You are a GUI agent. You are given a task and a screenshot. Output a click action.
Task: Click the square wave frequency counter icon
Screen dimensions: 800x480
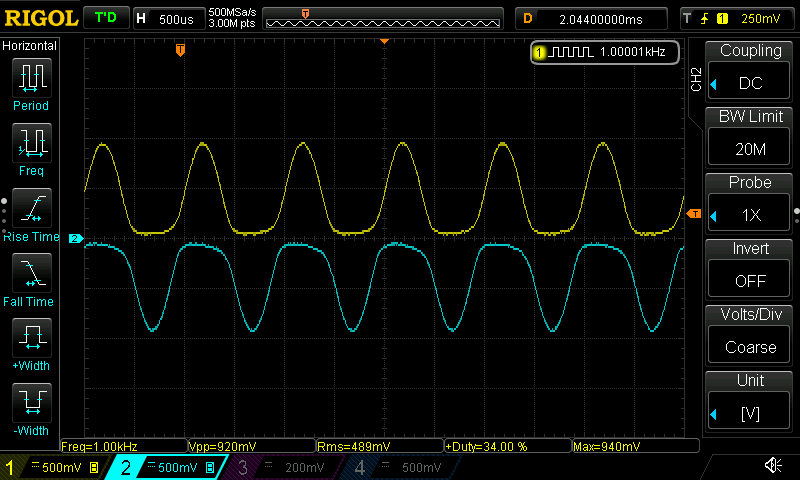[573, 52]
